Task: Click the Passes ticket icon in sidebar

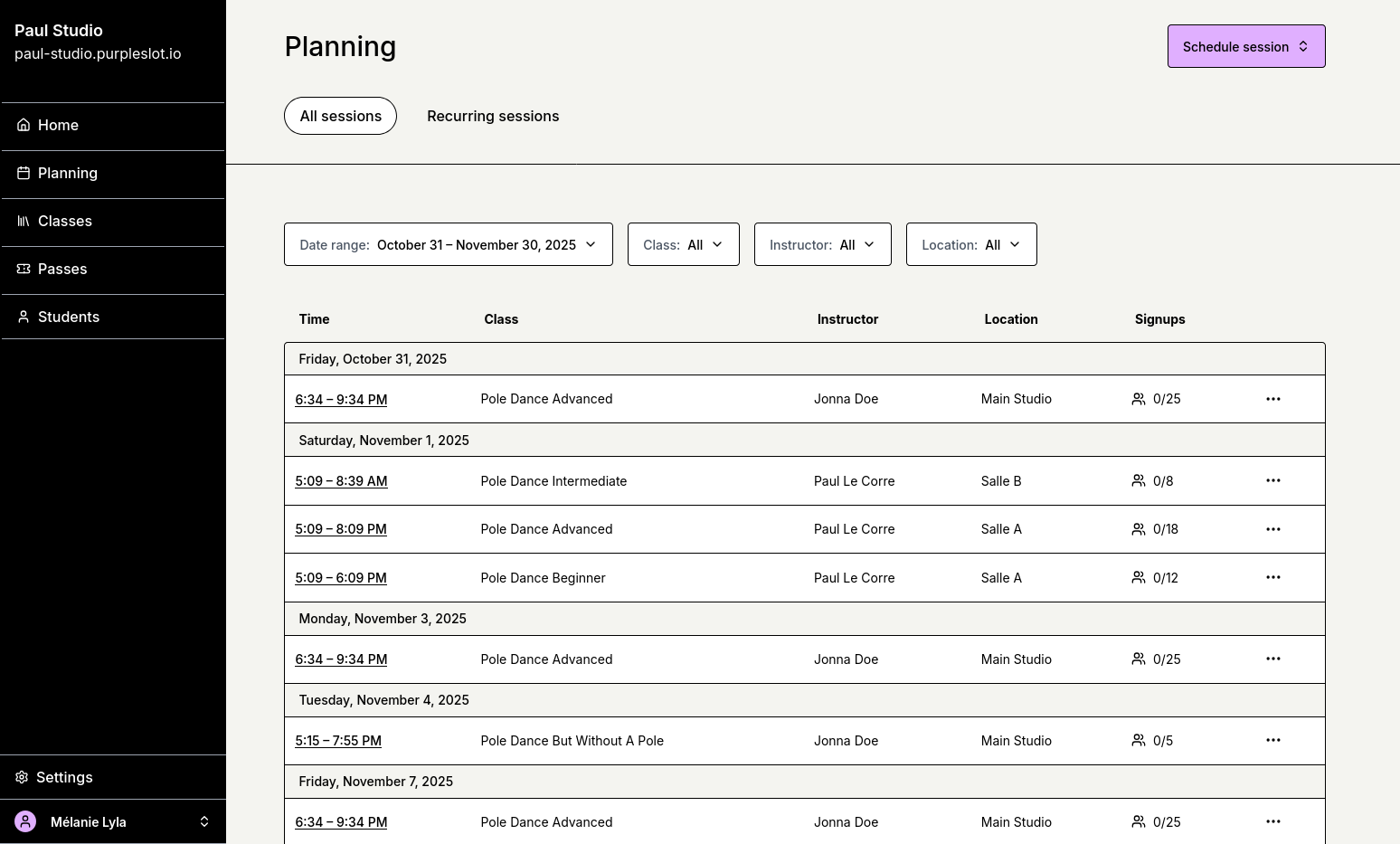Action: [24, 269]
